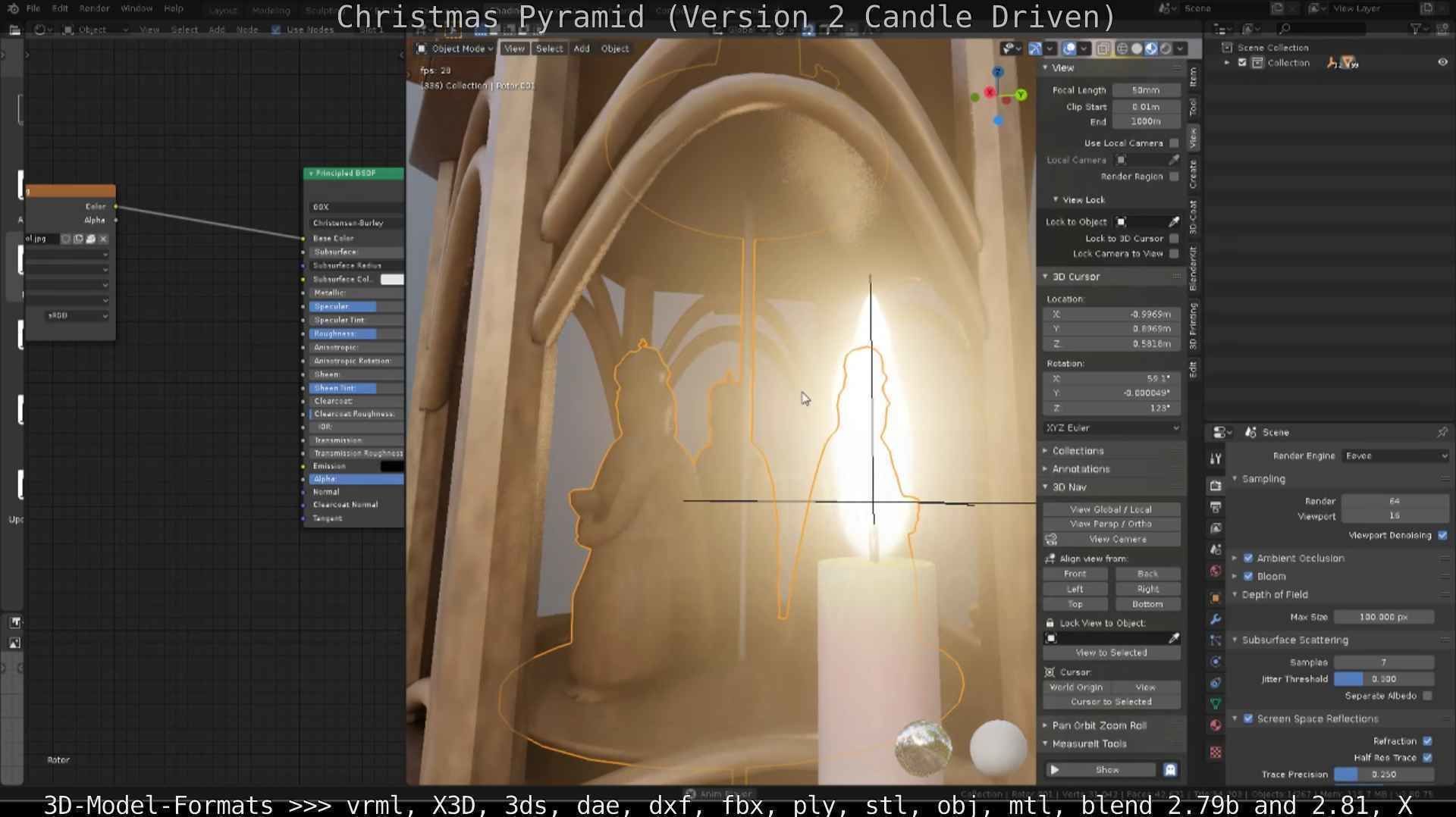Click Cursor to Selected button
The width and height of the screenshot is (1456, 817).
[1111, 702]
